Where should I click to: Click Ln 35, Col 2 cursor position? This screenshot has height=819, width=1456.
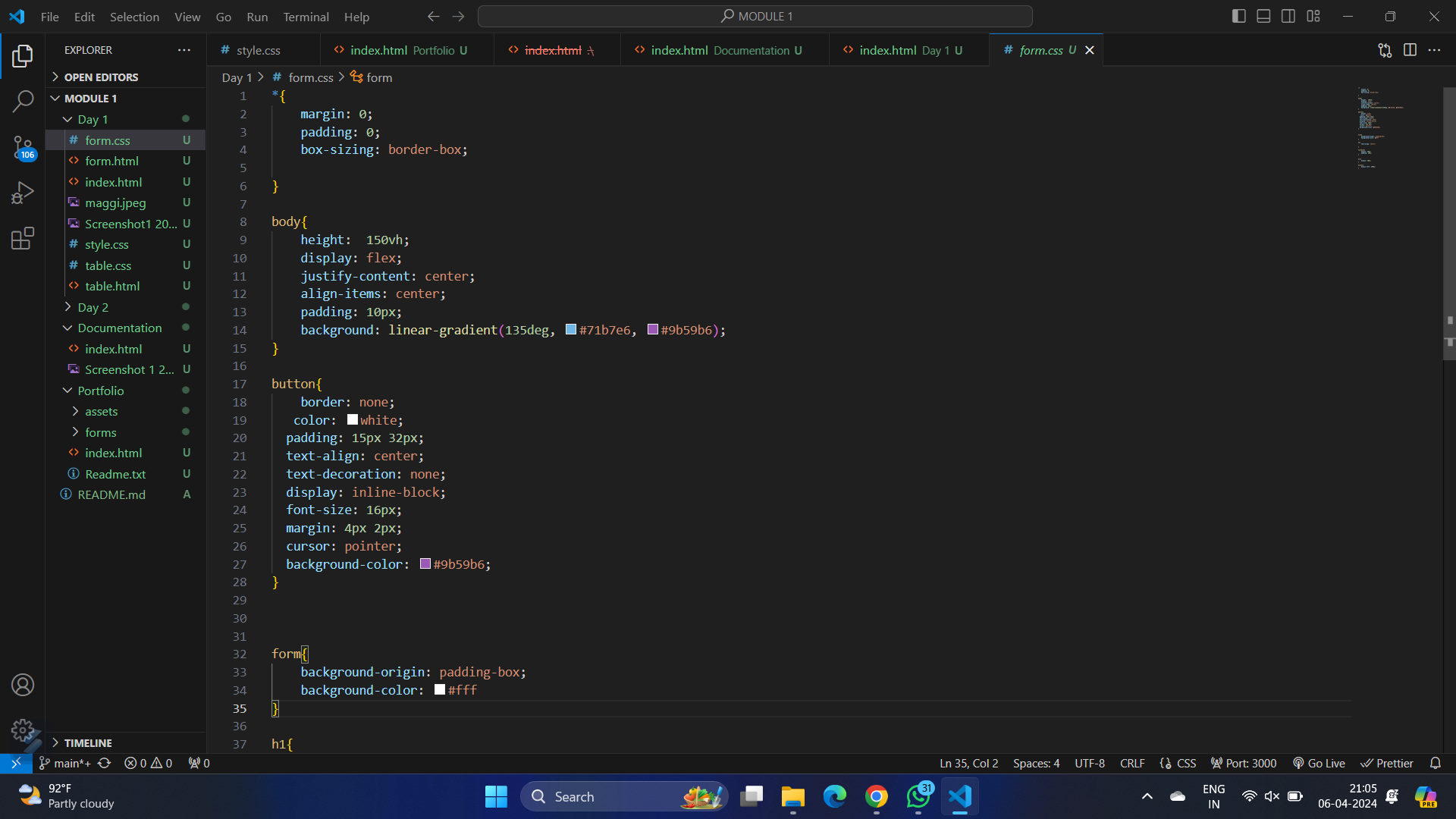[x=968, y=763]
